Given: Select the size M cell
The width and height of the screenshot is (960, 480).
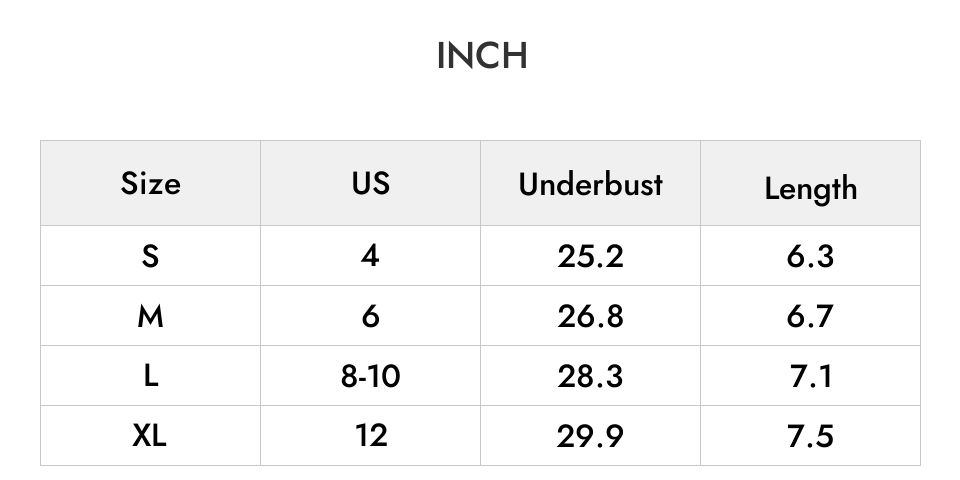Looking at the screenshot, I should pos(151,315).
